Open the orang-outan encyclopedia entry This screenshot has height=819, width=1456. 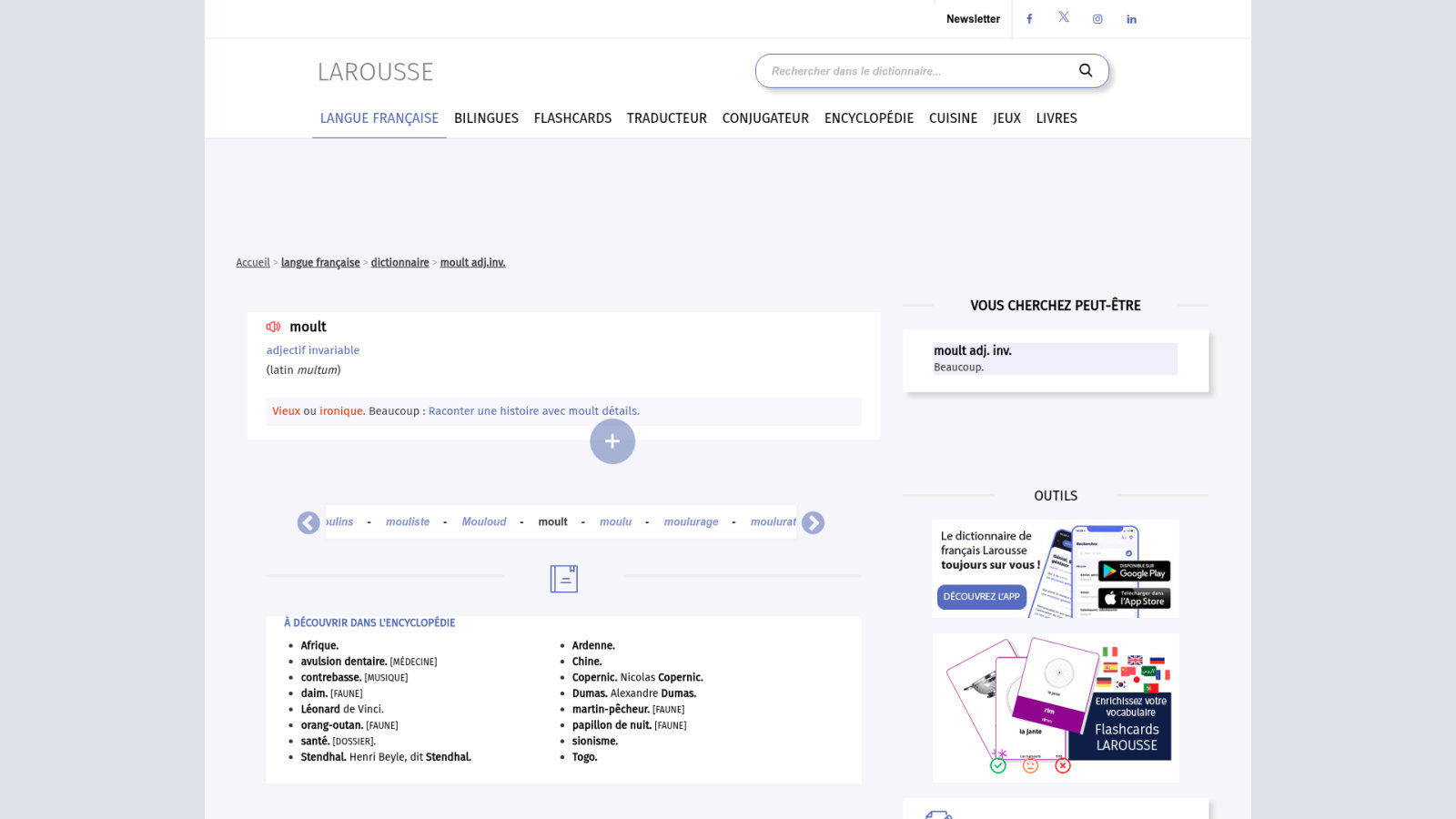(x=331, y=725)
